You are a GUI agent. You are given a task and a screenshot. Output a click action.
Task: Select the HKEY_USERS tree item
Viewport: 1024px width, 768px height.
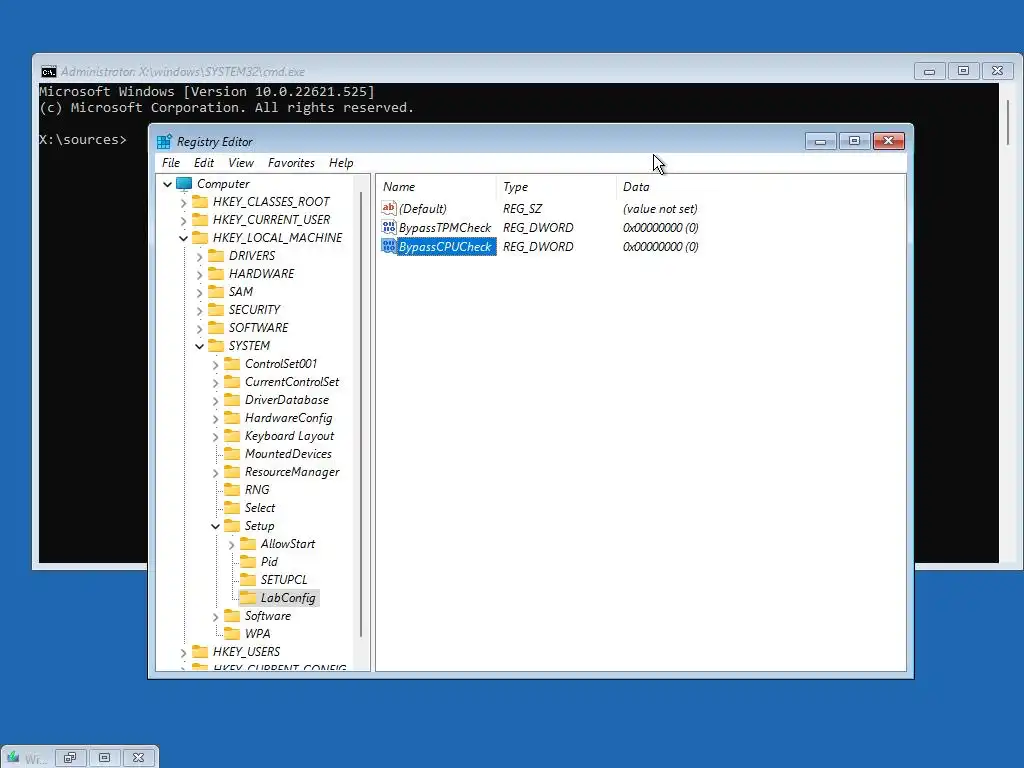(246, 652)
